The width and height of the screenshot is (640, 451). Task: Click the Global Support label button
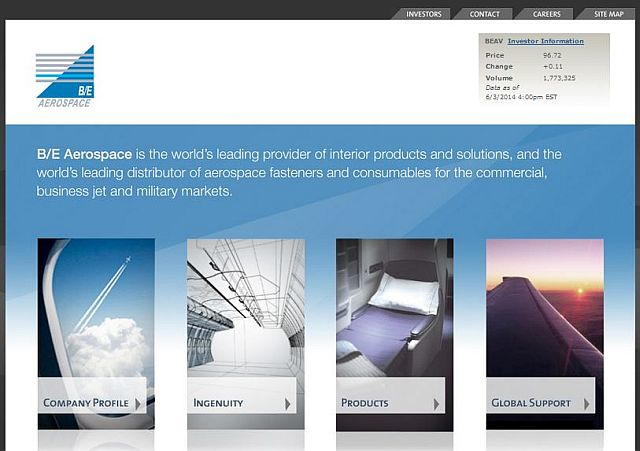[x=540, y=395]
